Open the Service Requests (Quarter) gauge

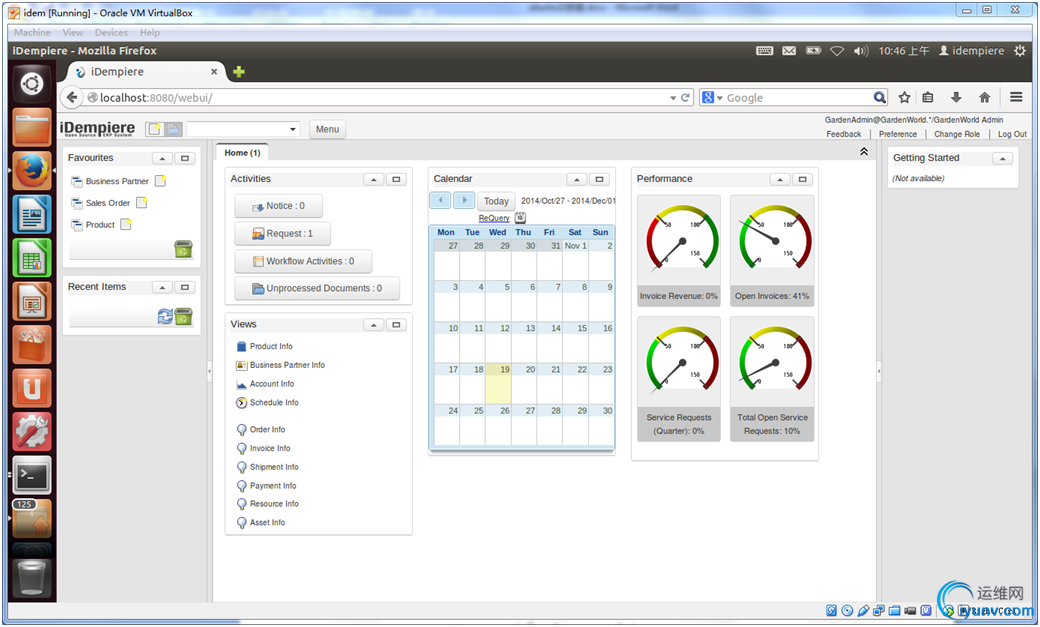tap(679, 378)
